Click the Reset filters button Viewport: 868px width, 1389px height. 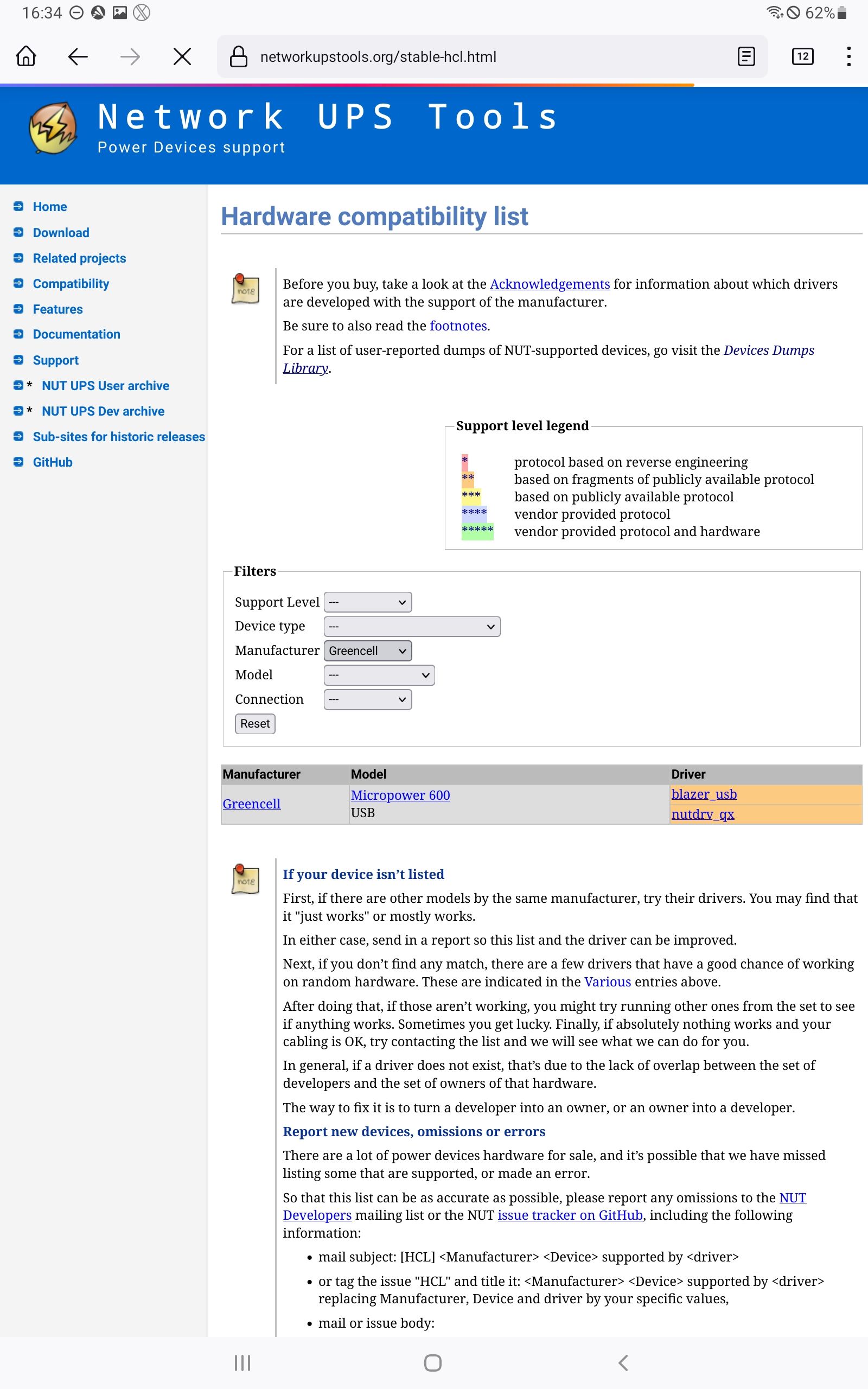click(x=255, y=724)
